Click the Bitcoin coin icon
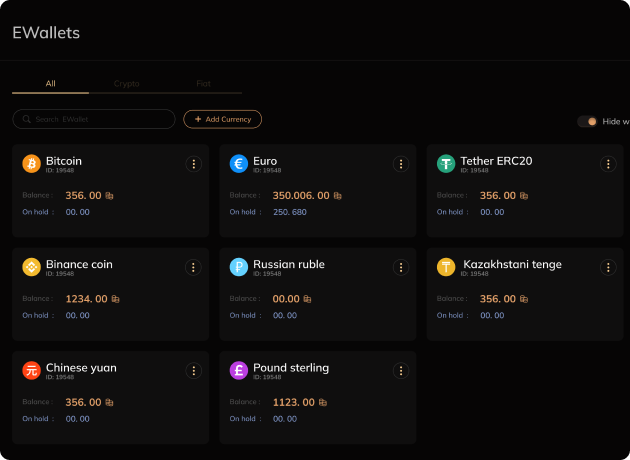Image resolution: width=630 pixels, height=460 pixels. coord(31,163)
